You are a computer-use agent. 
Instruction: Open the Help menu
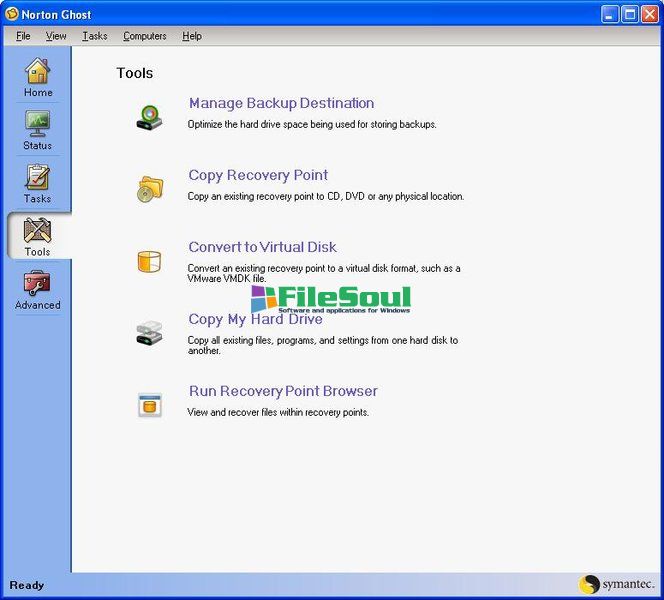[192, 36]
